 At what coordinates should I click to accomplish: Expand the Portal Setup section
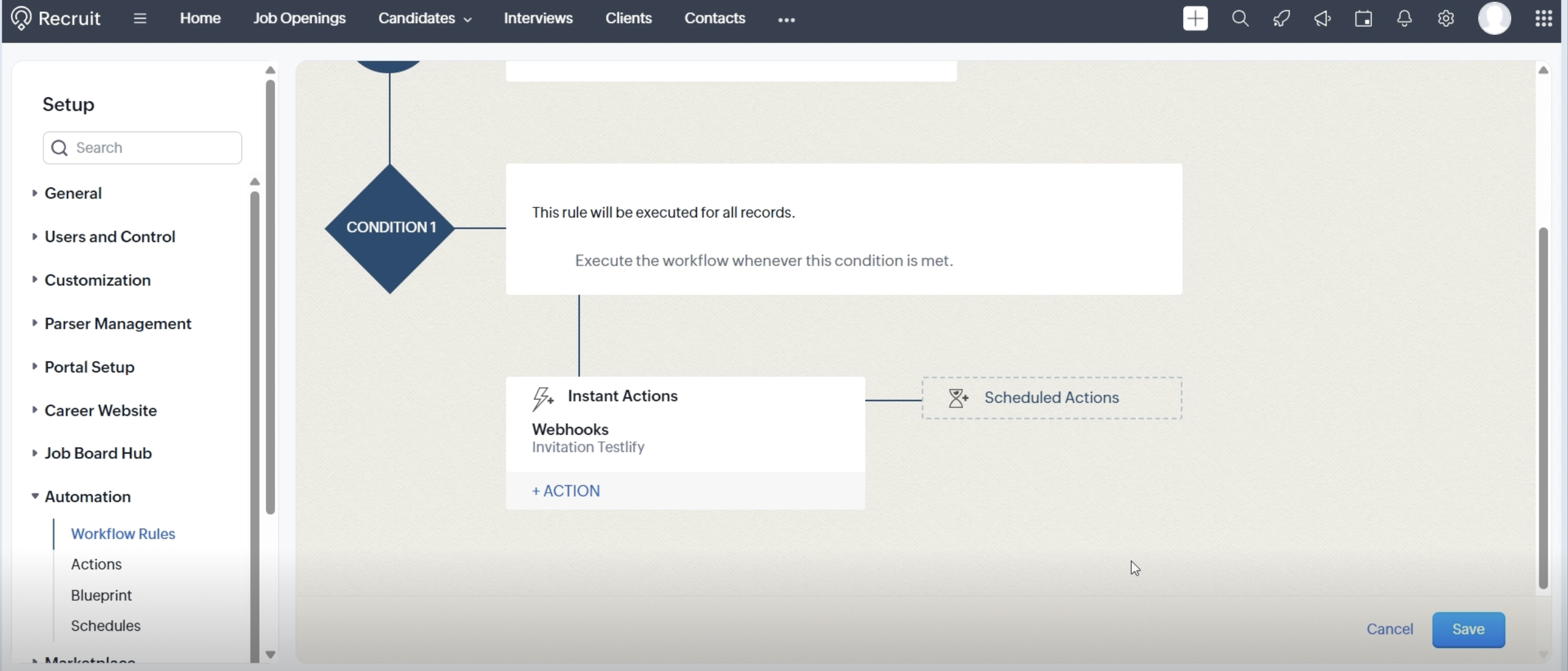[x=89, y=367]
